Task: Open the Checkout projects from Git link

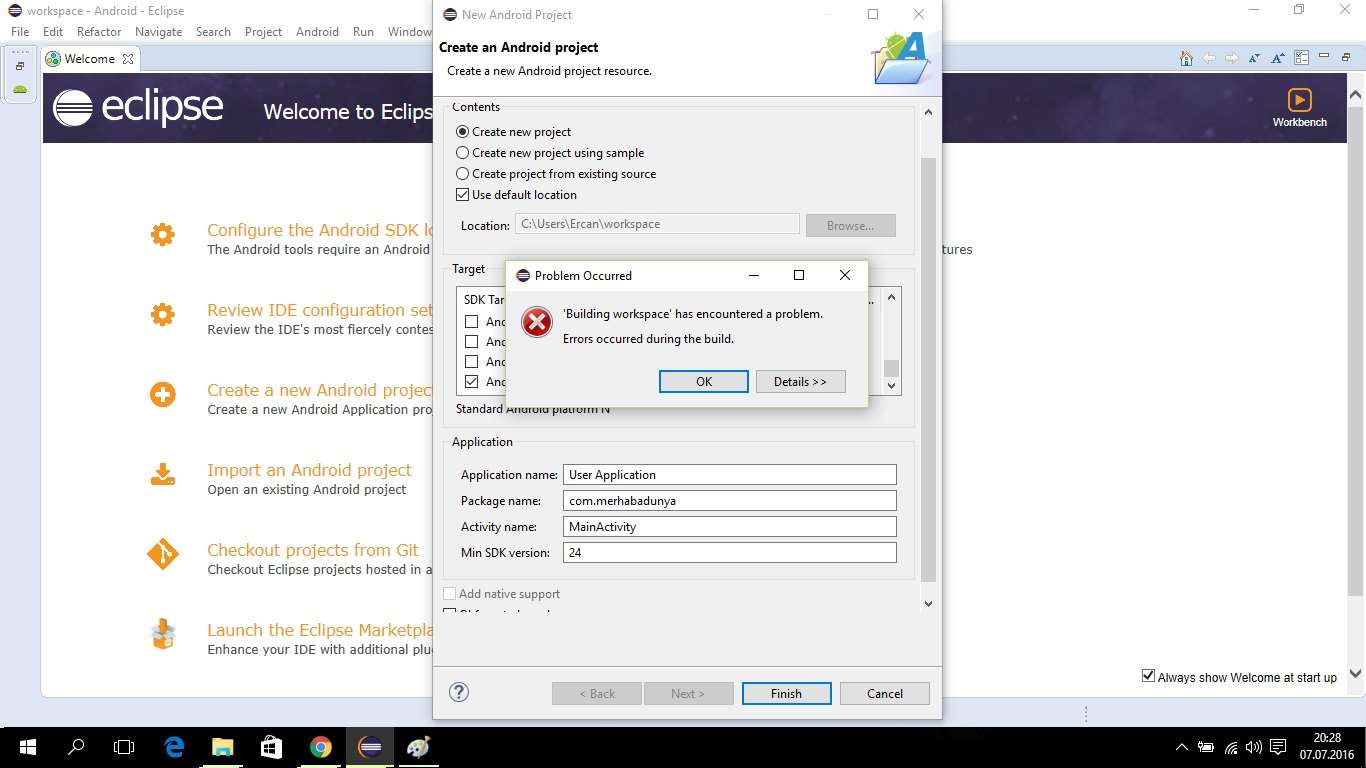Action: point(313,550)
